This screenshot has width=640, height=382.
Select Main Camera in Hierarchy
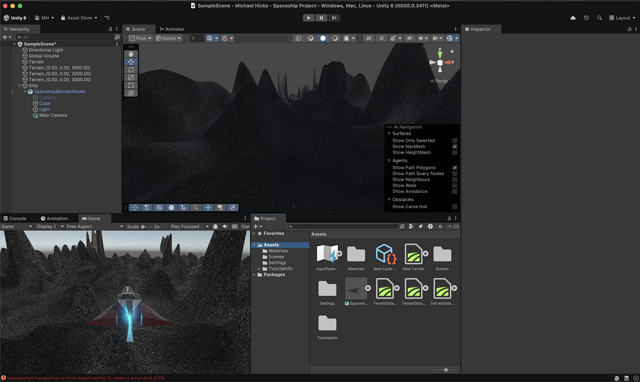(x=53, y=115)
